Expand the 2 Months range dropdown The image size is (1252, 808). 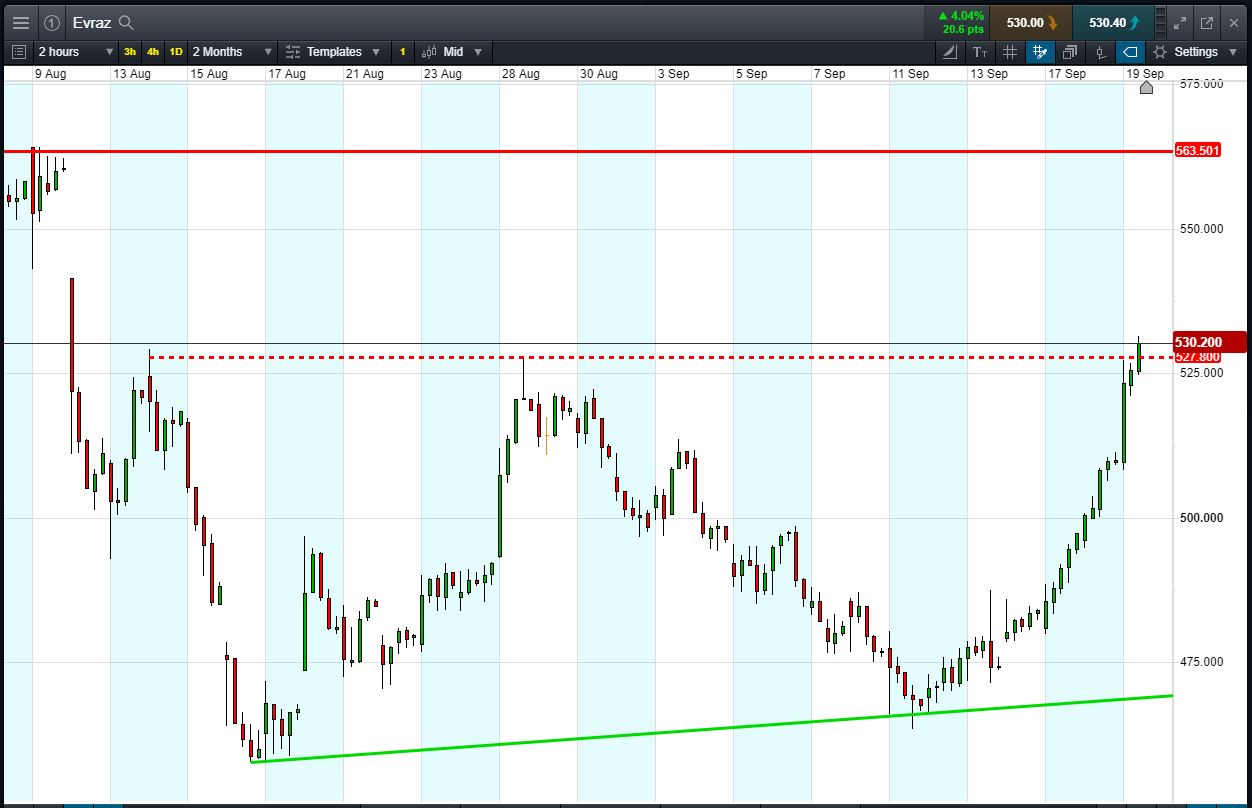pyautogui.click(x=231, y=52)
